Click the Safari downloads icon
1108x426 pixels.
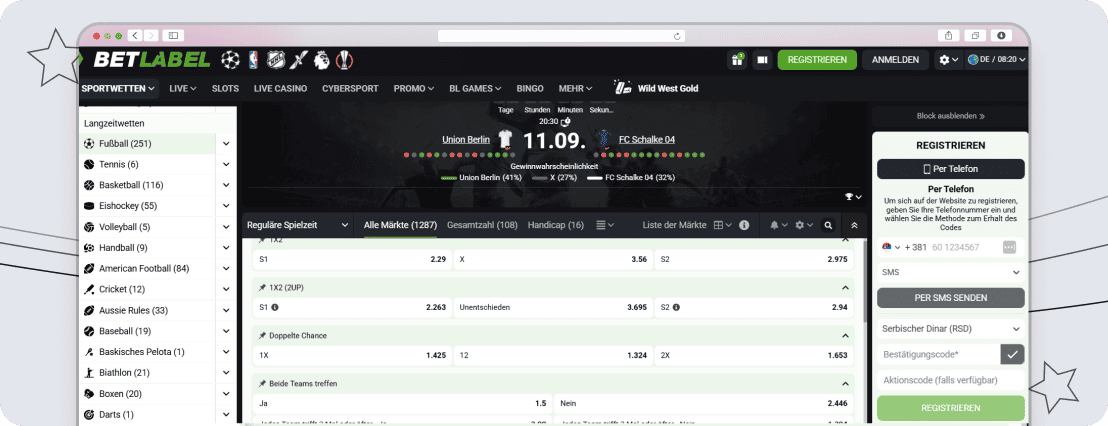1001,35
